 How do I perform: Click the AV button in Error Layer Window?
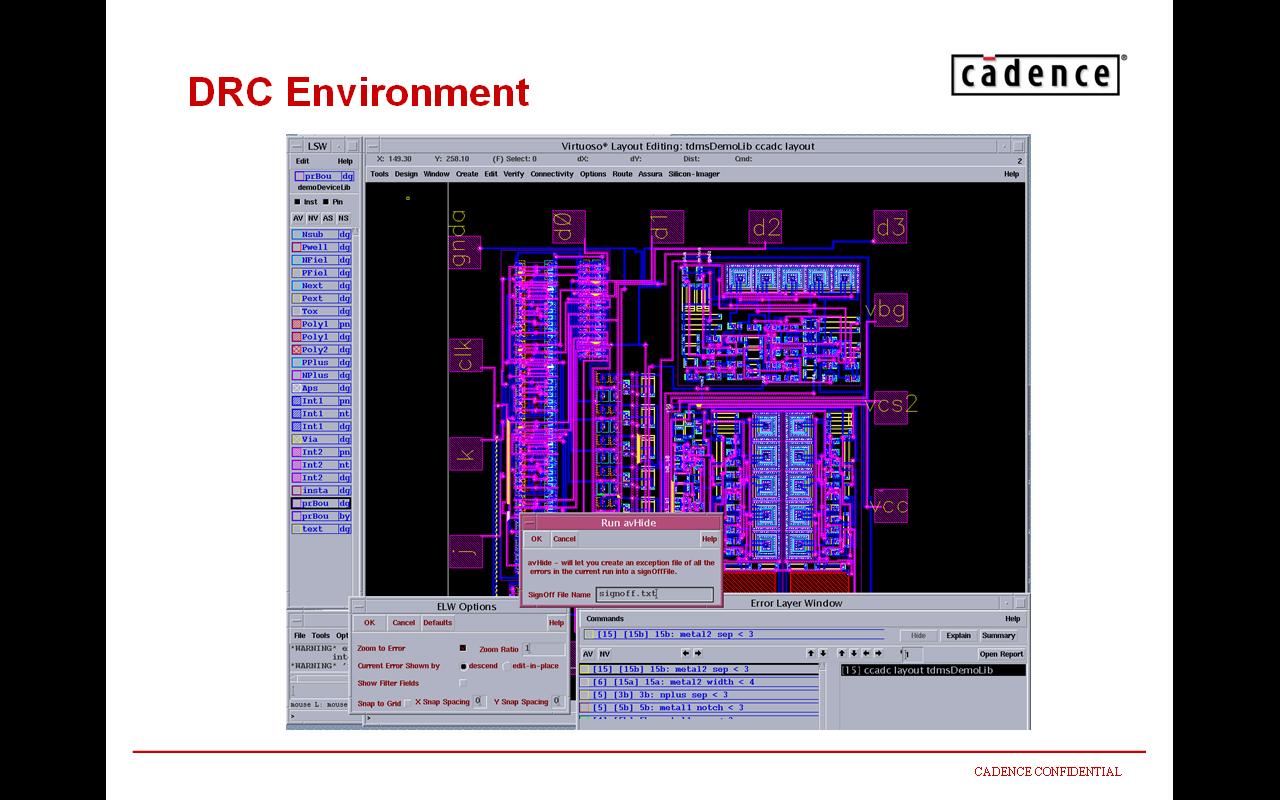click(588, 654)
